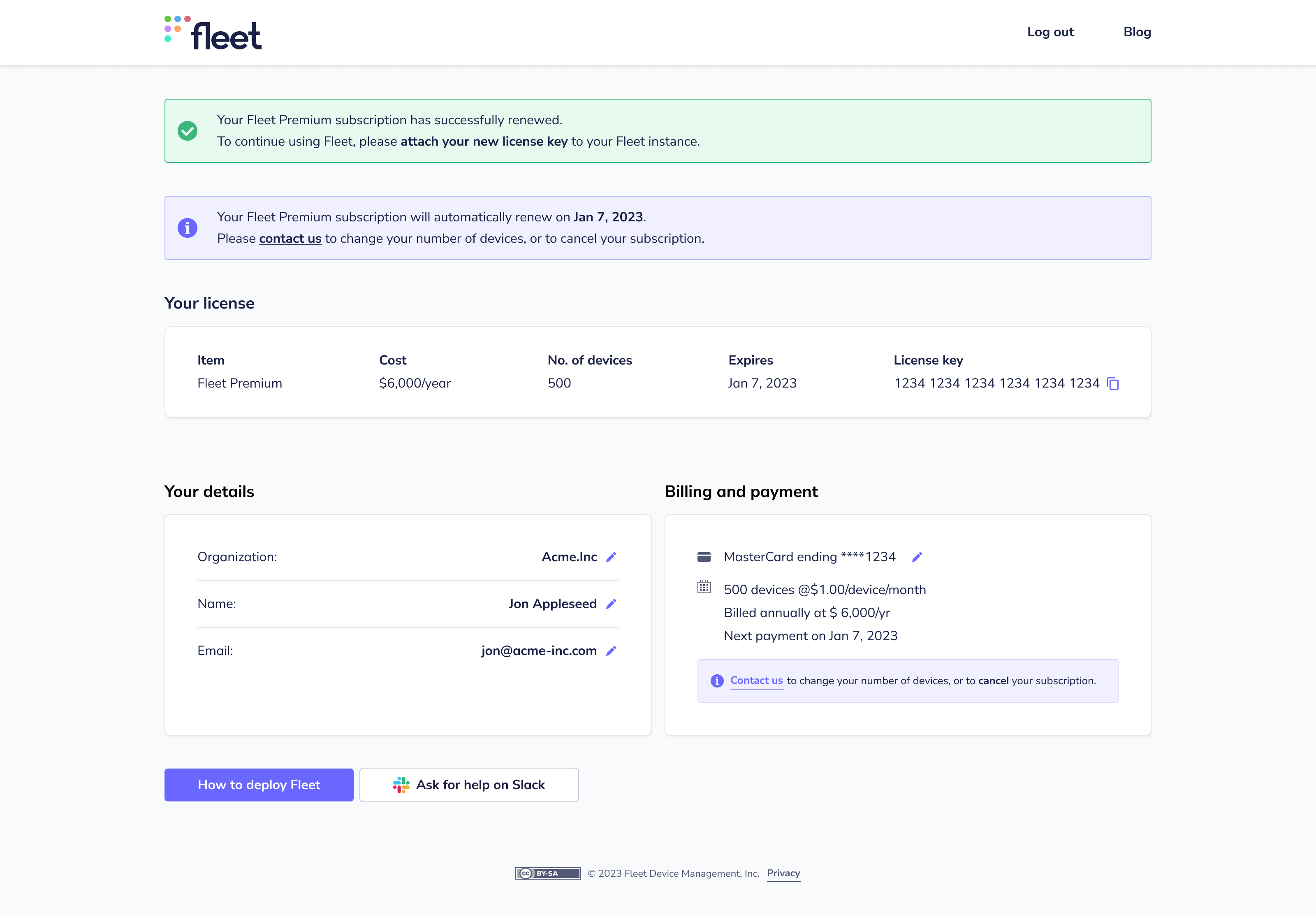Image resolution: width=1316 pixels, height=915 pixels.
Task: Click the info icon in the billing notice
Action: coord(717,680)
